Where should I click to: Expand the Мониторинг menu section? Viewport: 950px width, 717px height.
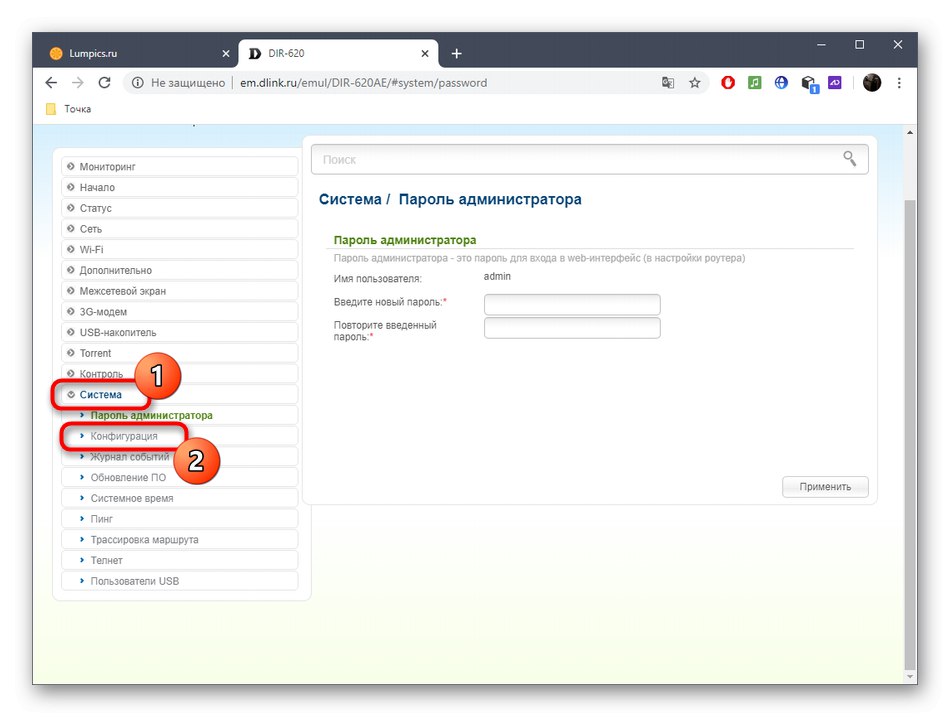pos(179,167)
